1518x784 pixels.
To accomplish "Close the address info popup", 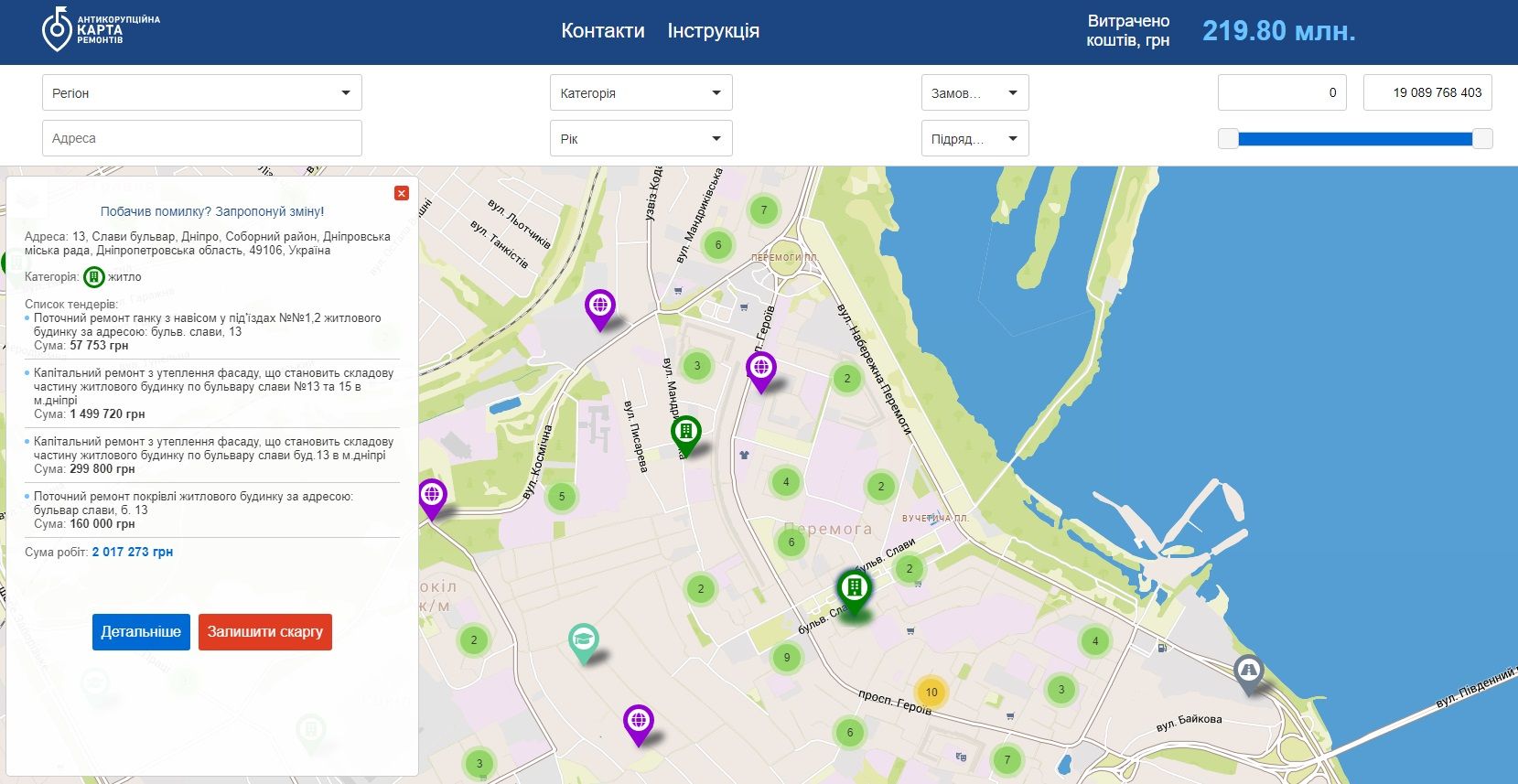I will tap(401, 193).
